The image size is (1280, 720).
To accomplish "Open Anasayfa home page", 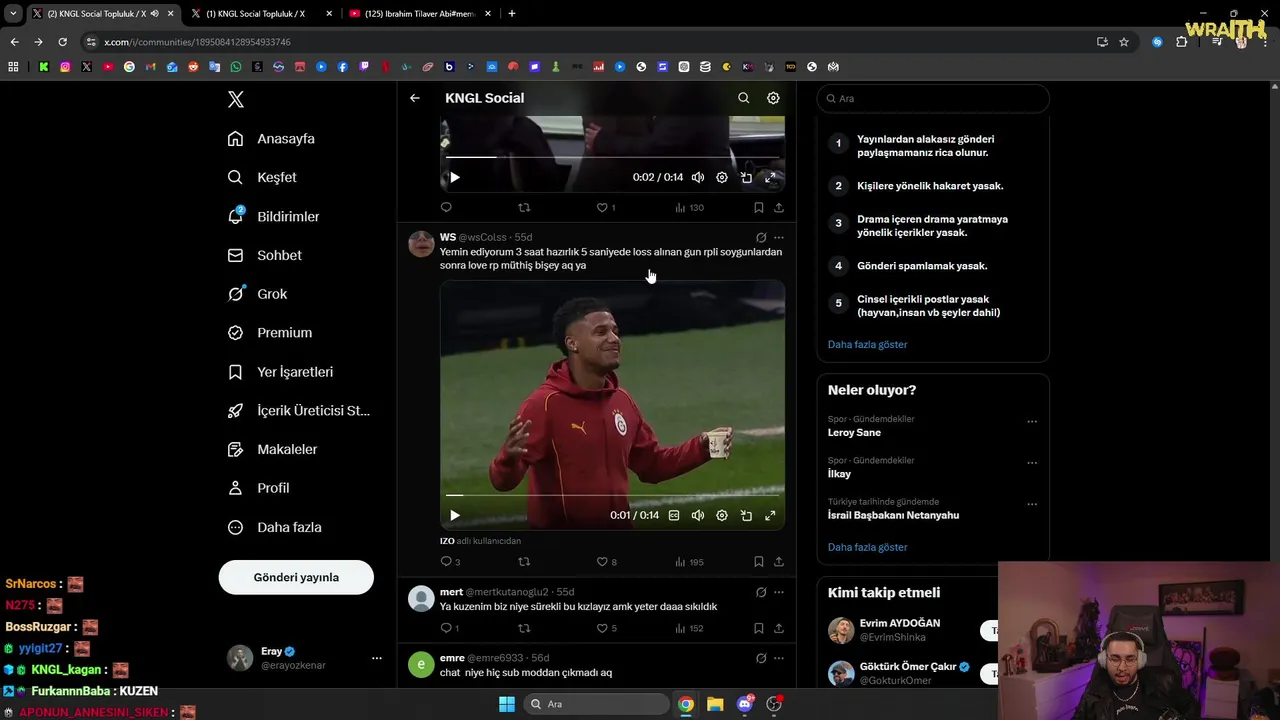I will 271,139.
